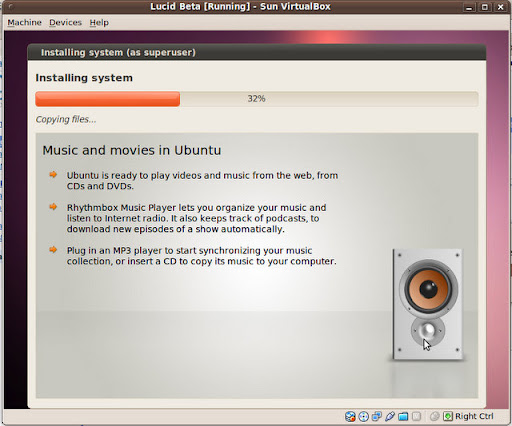Minimize the VirtualBox window
Image resolution: width=512 pixels, height=426 pixels.
(469, 7)
